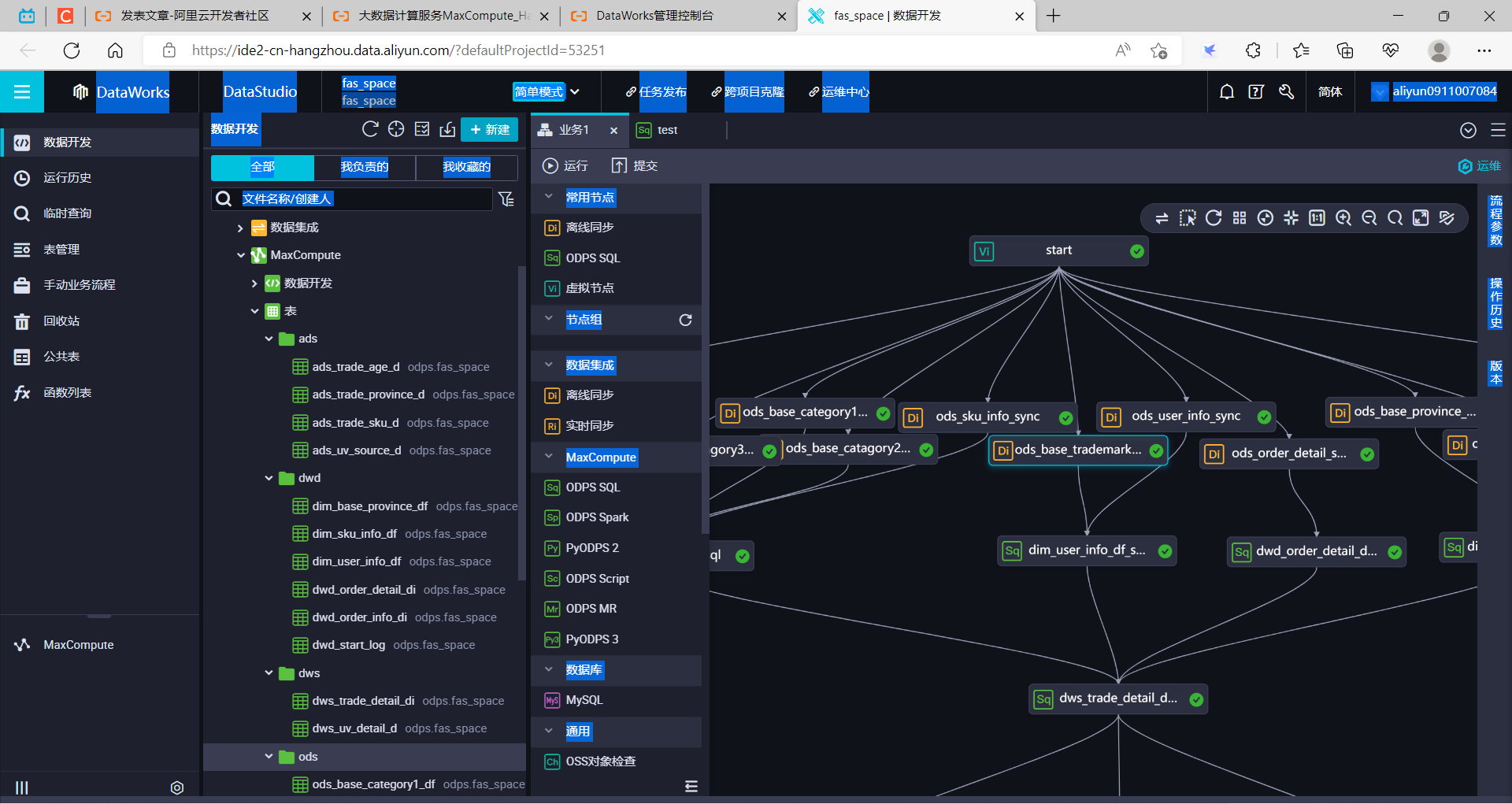The image size is (1512, 804).
Task: Toggle the DataWorks hamburger menu
Action: pyautogui.click(x=22, y=92)
